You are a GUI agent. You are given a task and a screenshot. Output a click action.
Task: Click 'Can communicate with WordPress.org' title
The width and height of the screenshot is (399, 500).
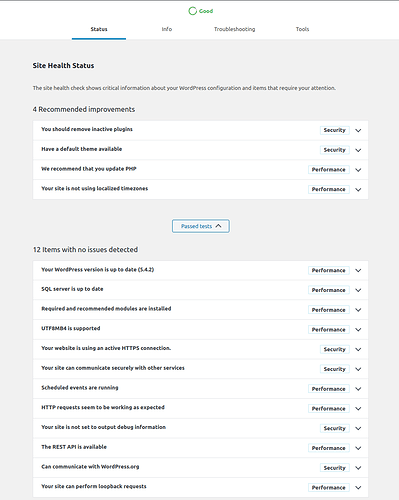click(90, 467)
